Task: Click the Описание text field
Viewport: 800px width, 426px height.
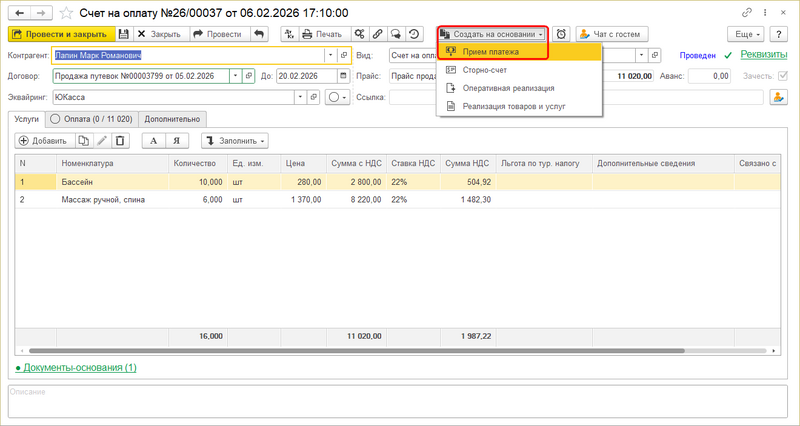Action: [400, 401]
